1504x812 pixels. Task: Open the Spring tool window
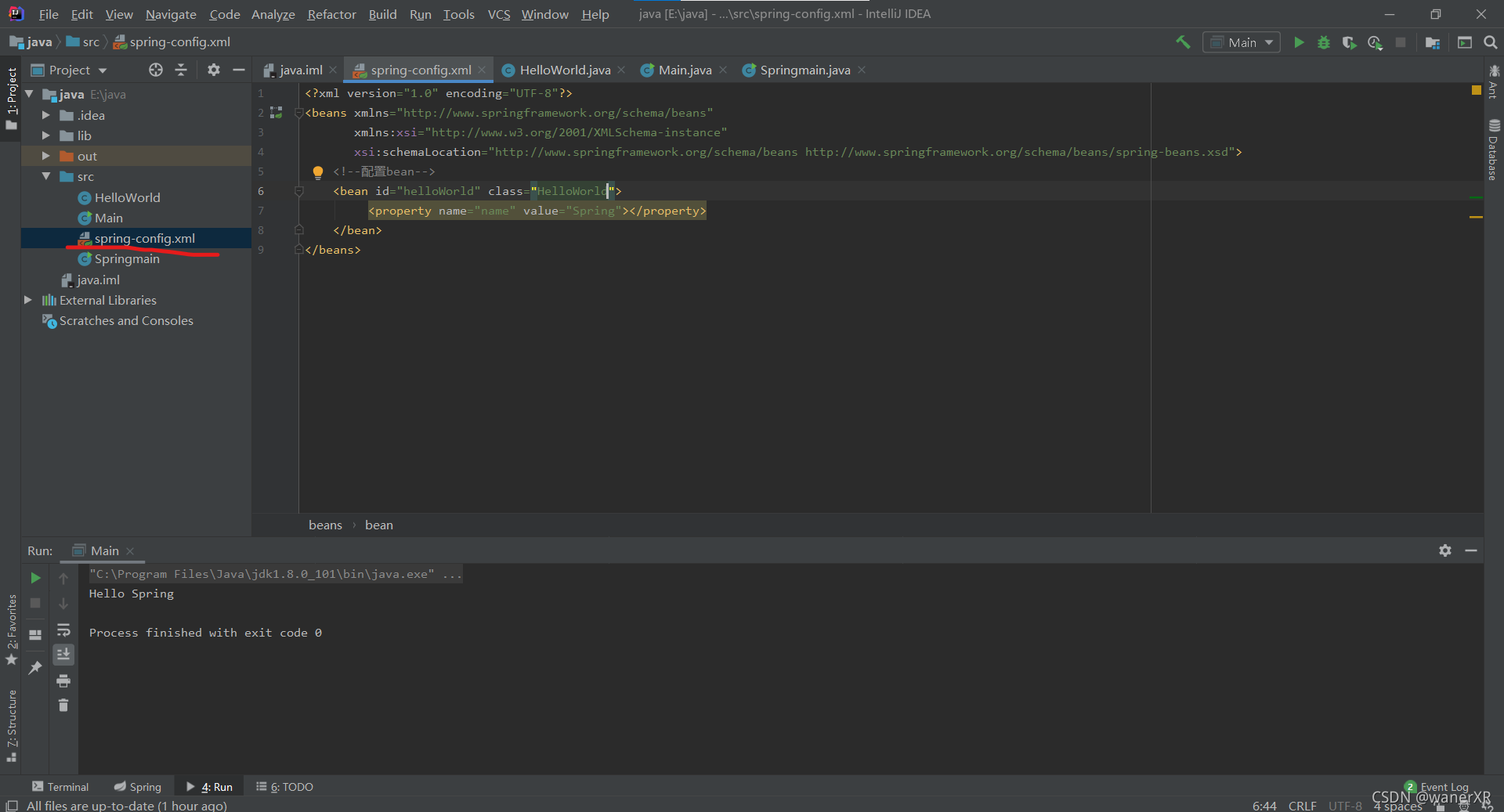[137, 787]
